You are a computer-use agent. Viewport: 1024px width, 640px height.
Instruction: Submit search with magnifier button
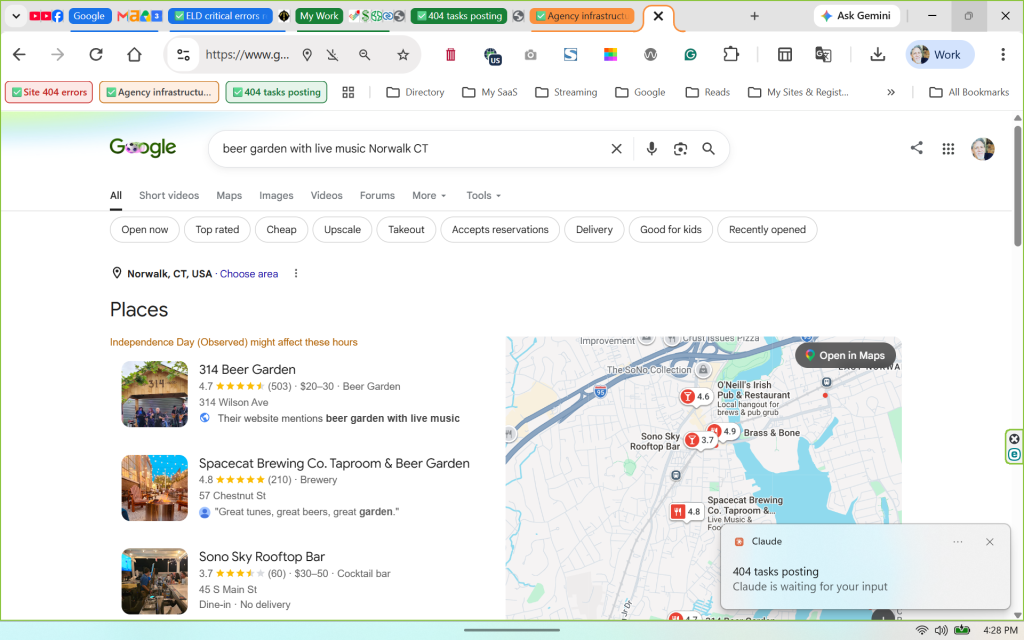coord(708,149)
